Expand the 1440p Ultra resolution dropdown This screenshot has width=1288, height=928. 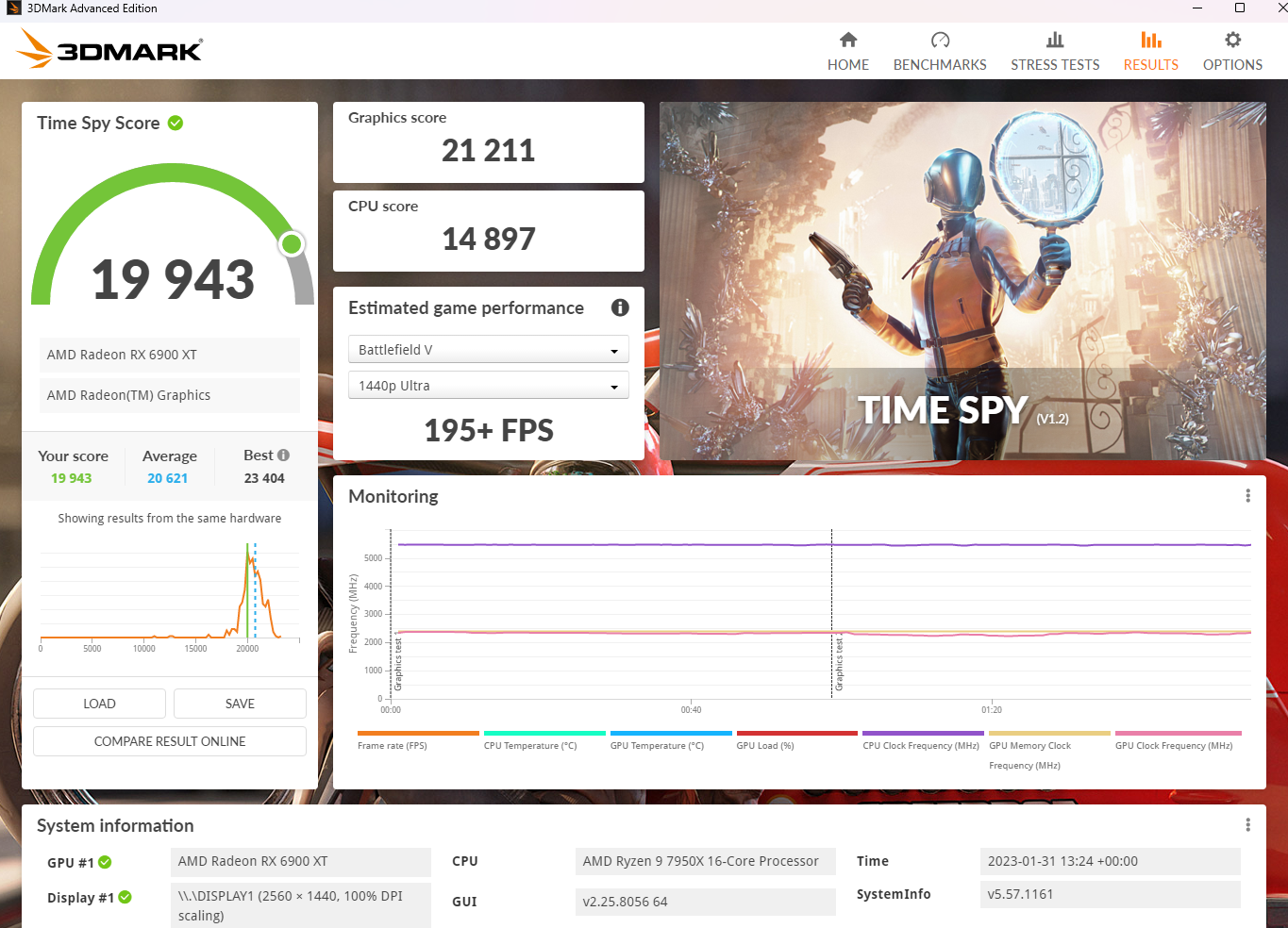click(x=488, y=386)
